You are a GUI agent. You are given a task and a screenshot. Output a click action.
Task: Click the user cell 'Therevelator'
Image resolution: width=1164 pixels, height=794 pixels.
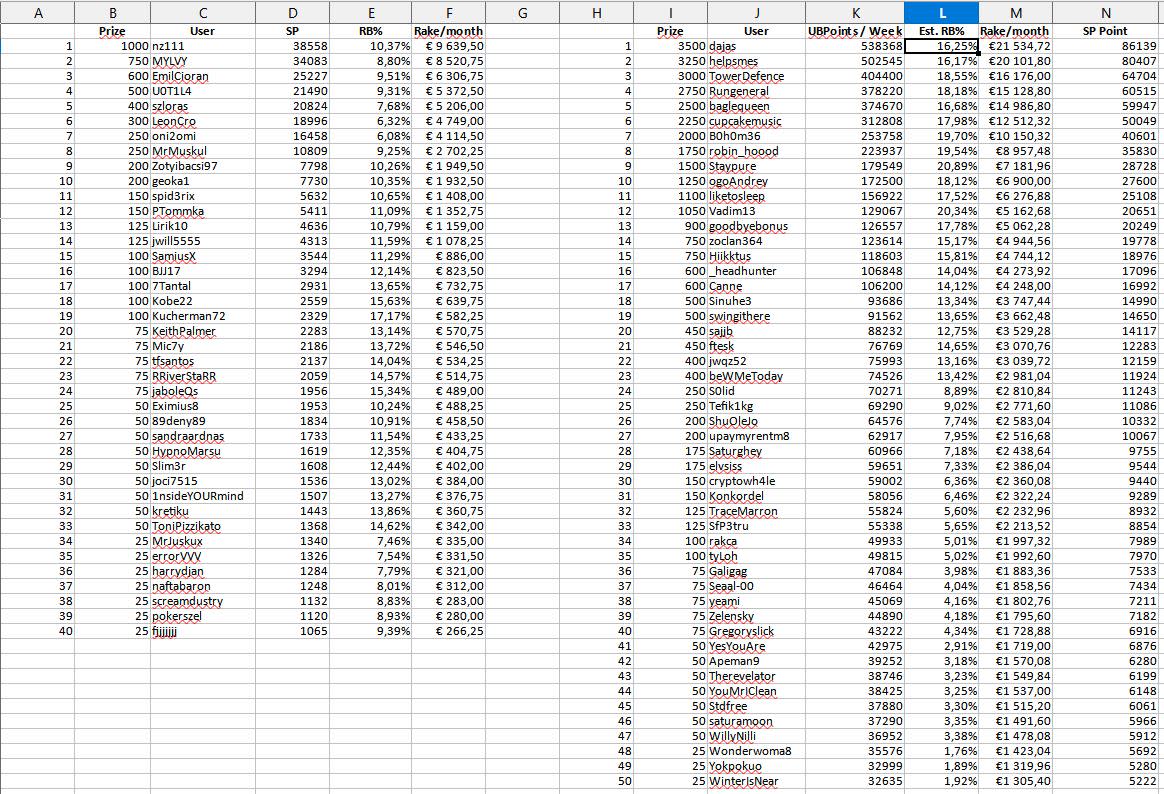click(x=756, y=676)
